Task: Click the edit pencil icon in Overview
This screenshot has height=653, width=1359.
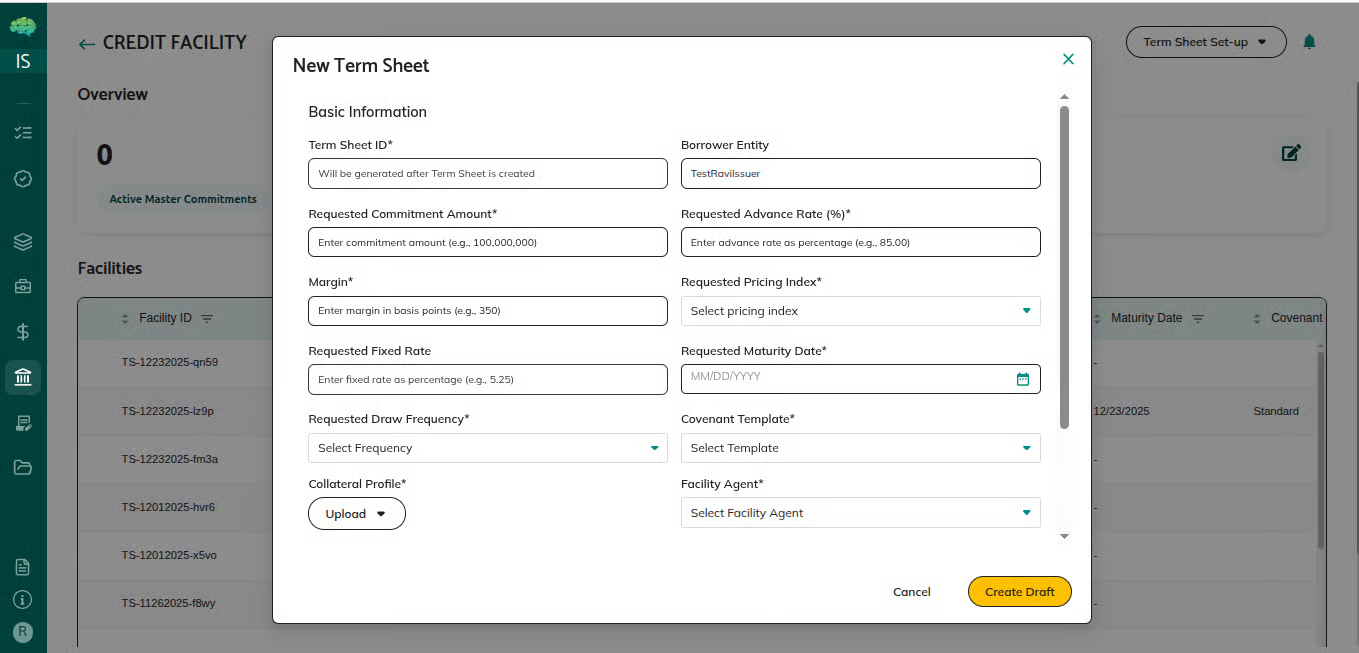Action: (x=1291, y=153)
